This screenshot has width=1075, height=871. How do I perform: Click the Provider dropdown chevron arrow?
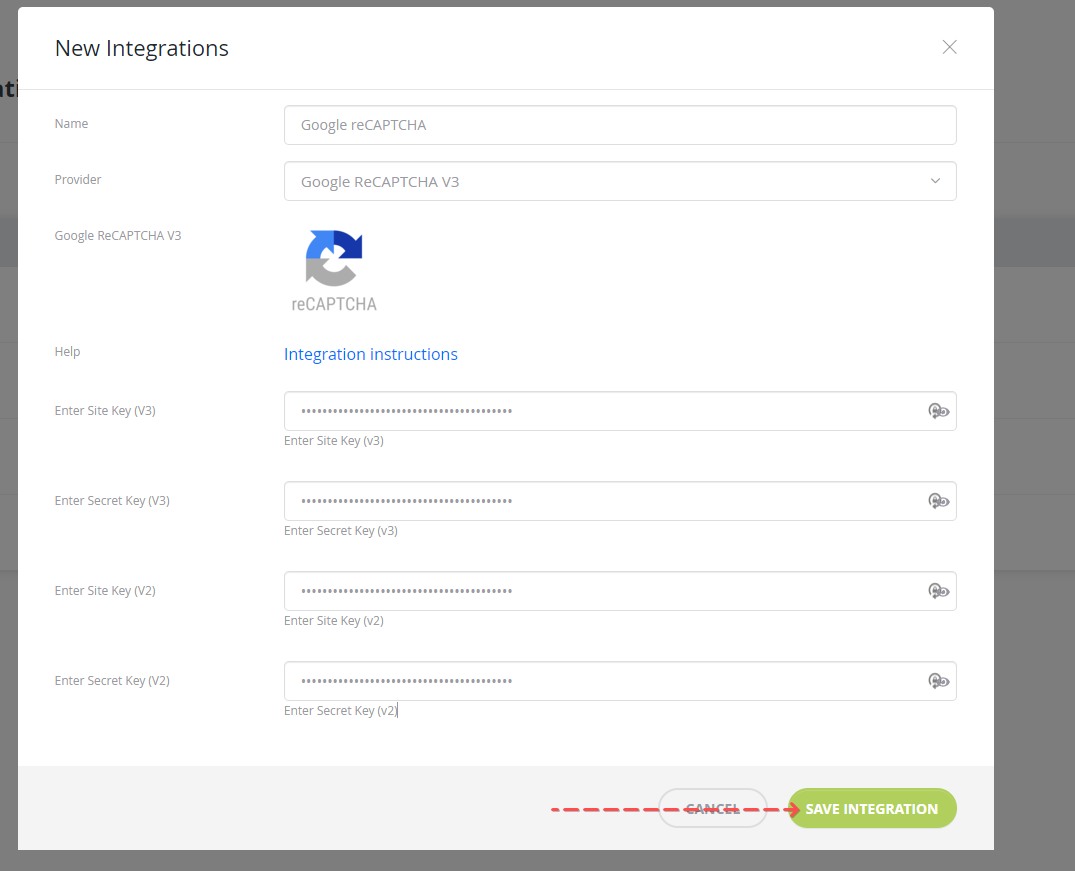click(935, 181)
